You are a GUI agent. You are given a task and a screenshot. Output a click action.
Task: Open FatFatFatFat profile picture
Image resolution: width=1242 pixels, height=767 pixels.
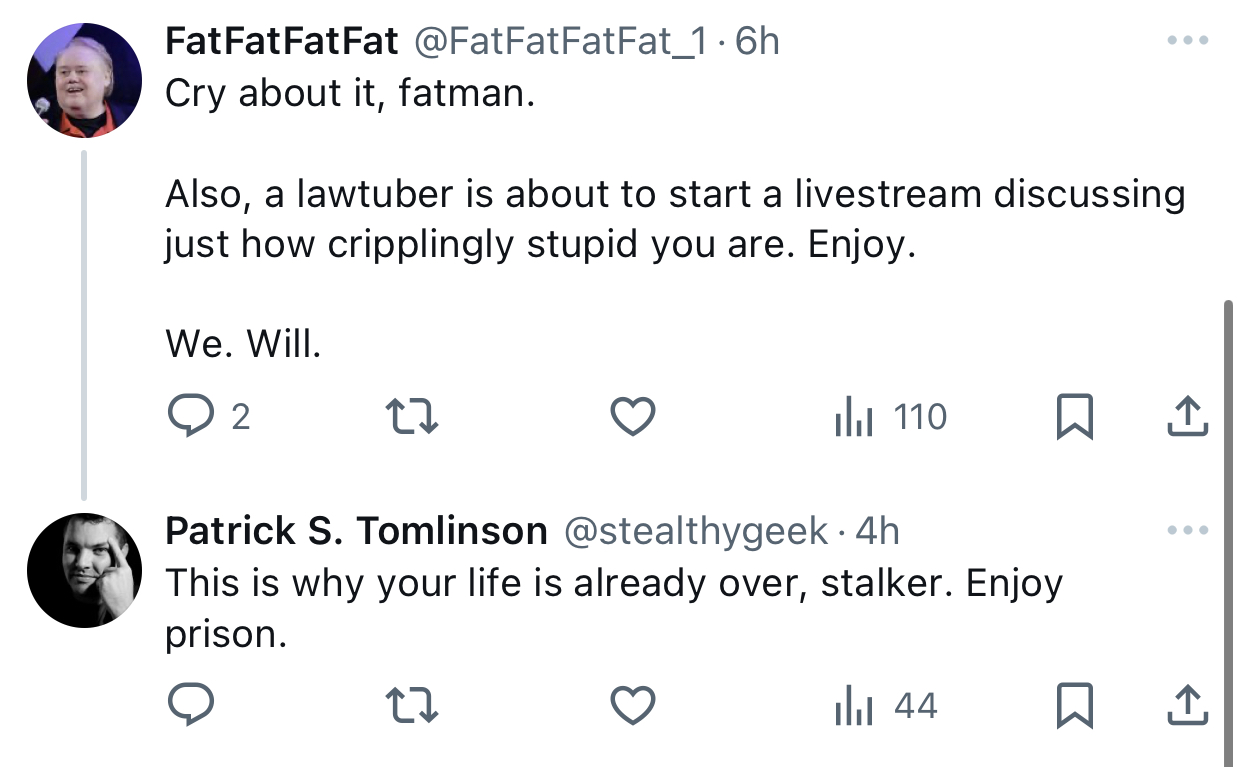click(x=84, y=79)
